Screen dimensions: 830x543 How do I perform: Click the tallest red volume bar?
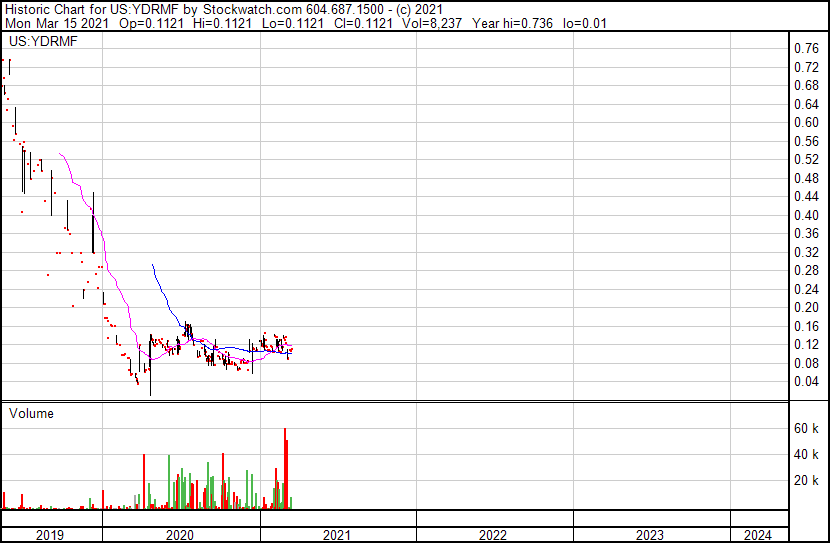285,470
